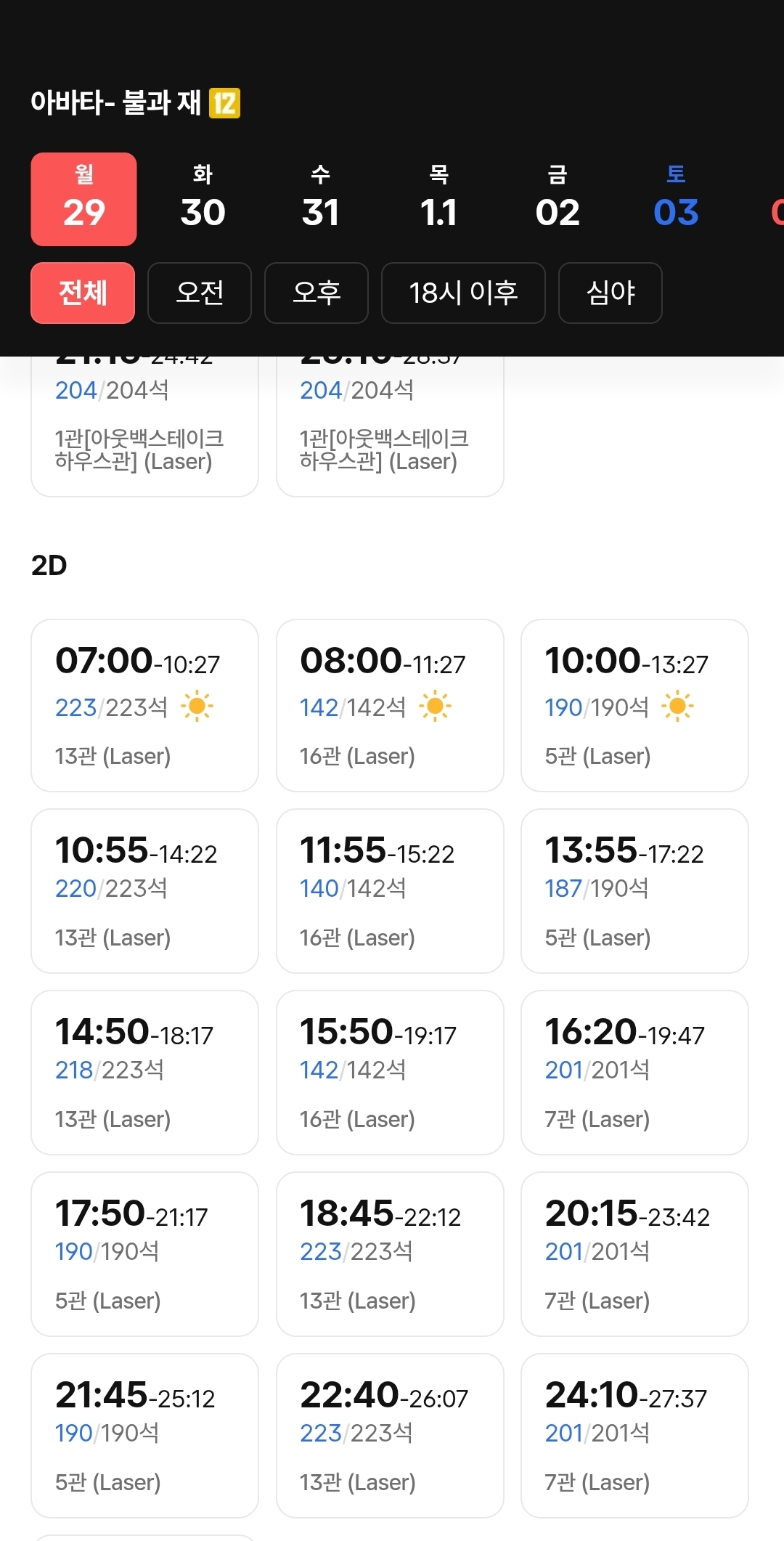Viewport: 784px width, 1541px height.
Task: Choose the 16:20 showing in 7관
Action: 634,1072
